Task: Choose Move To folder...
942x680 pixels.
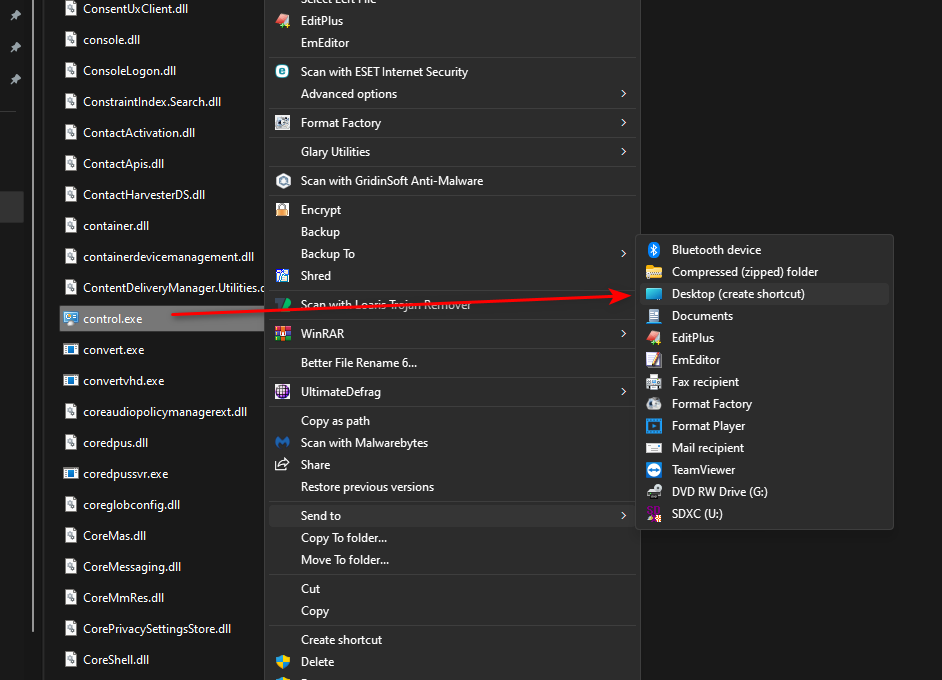Action: click(x=452, y=560)
